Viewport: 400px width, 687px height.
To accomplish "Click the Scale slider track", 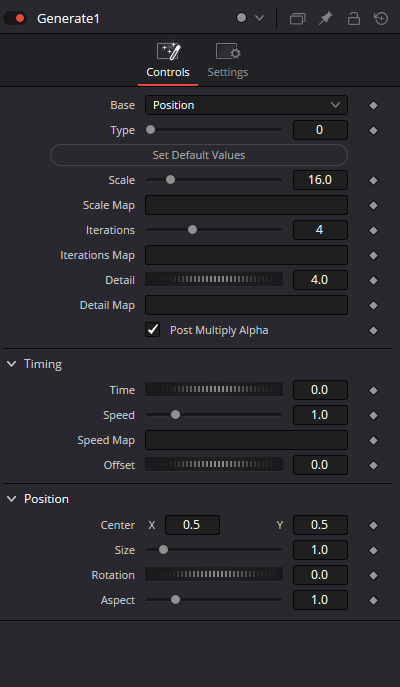I will pos(214,180).
